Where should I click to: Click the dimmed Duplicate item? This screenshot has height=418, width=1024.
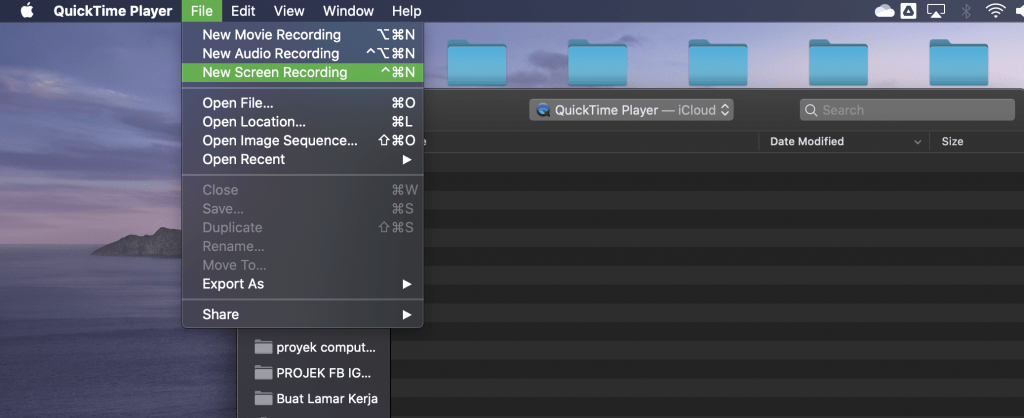[302, 228]
